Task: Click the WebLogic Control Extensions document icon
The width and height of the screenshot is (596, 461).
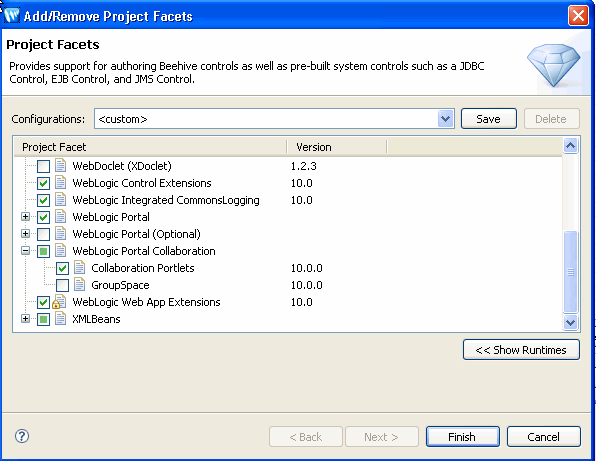Action: [x=60, y=182]
